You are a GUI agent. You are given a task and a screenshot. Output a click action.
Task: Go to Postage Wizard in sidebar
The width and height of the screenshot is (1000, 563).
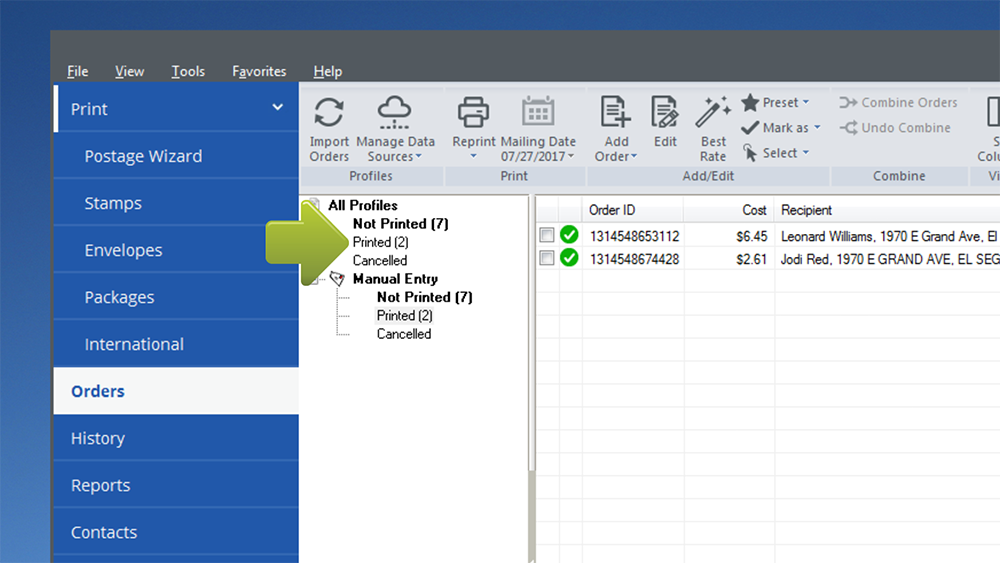coord(143,156)
